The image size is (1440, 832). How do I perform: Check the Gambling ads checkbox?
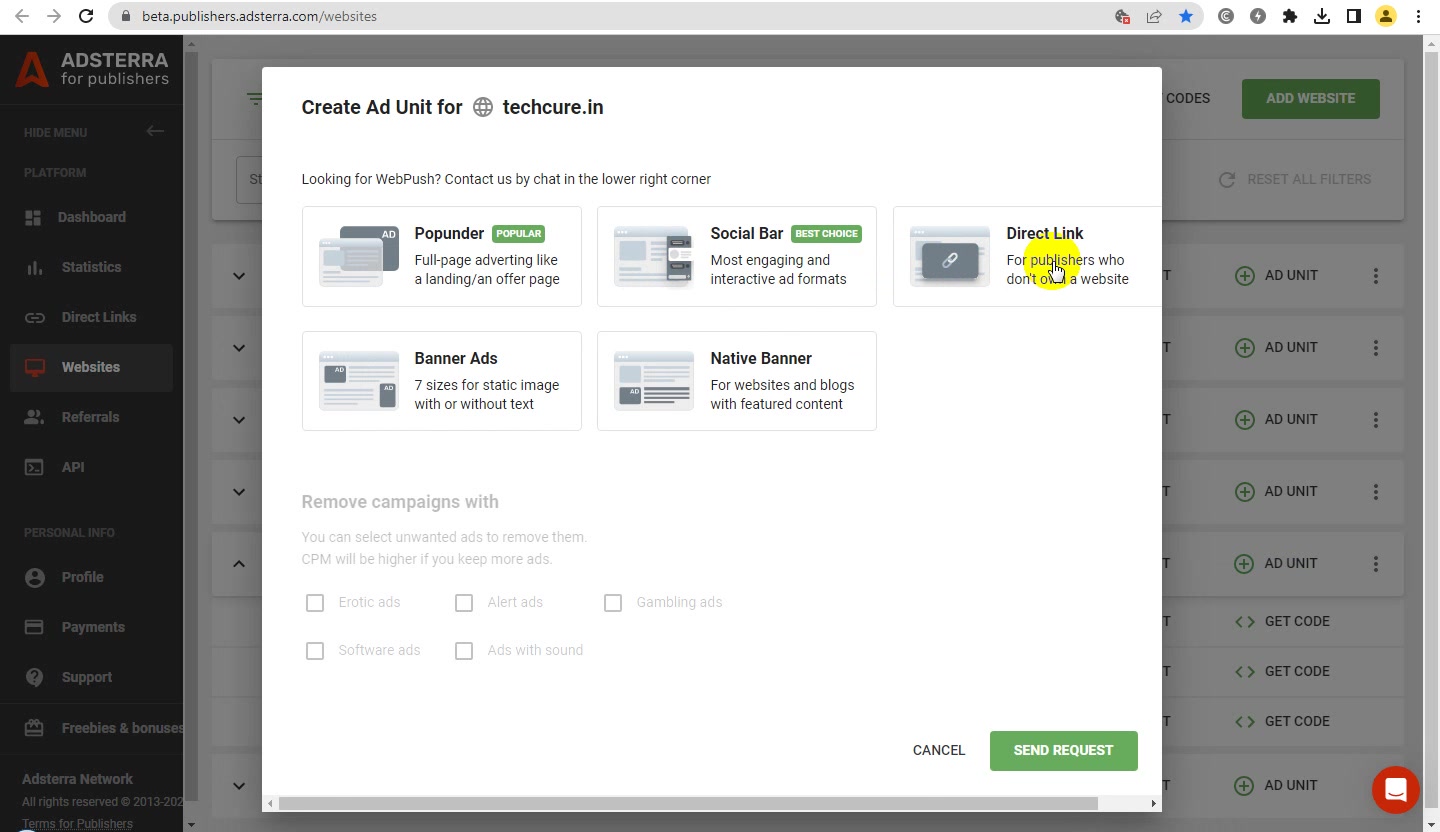[613, 603]
